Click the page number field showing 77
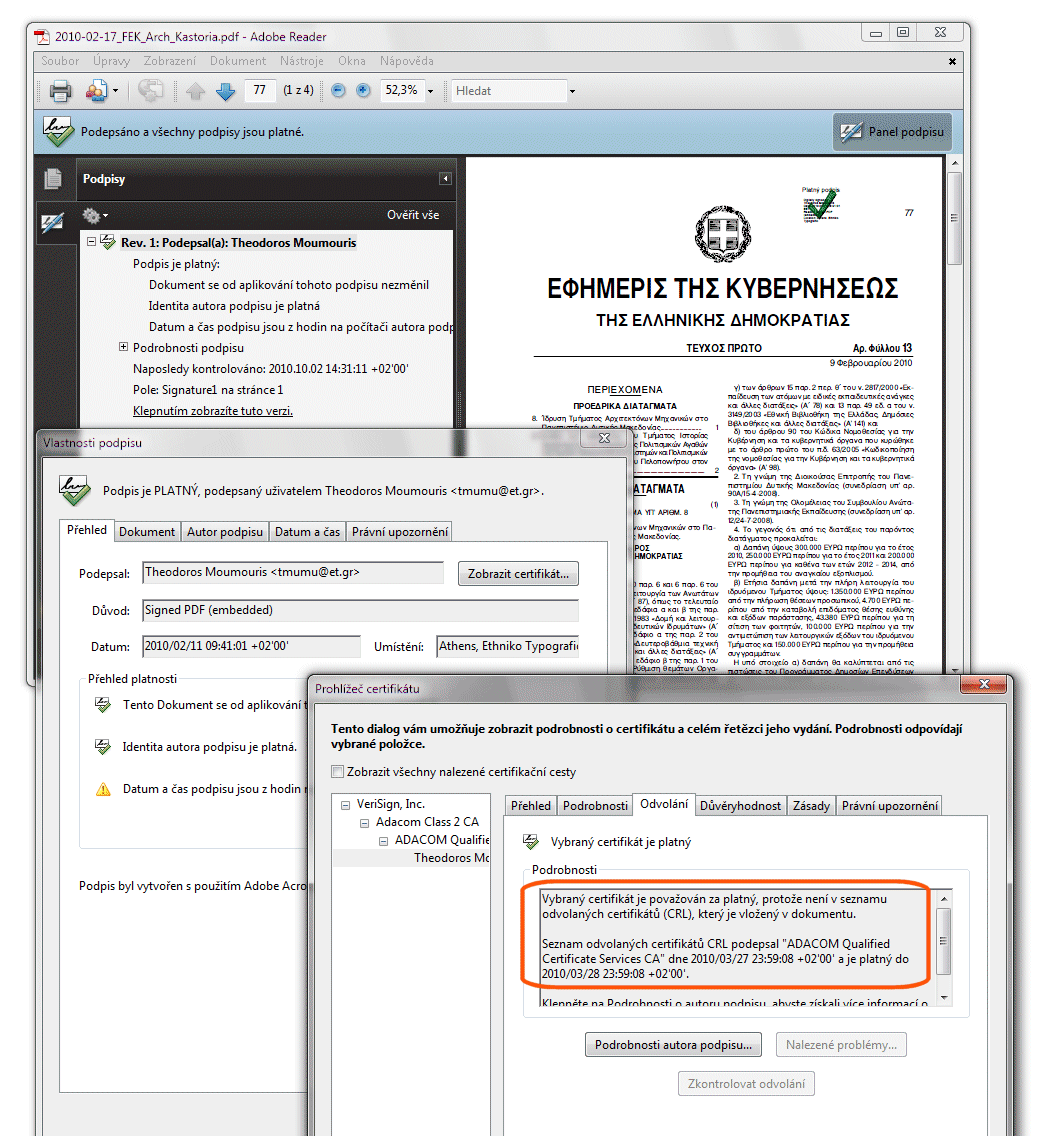Viewport: 1050px width, 1136px height. point(259,91)
